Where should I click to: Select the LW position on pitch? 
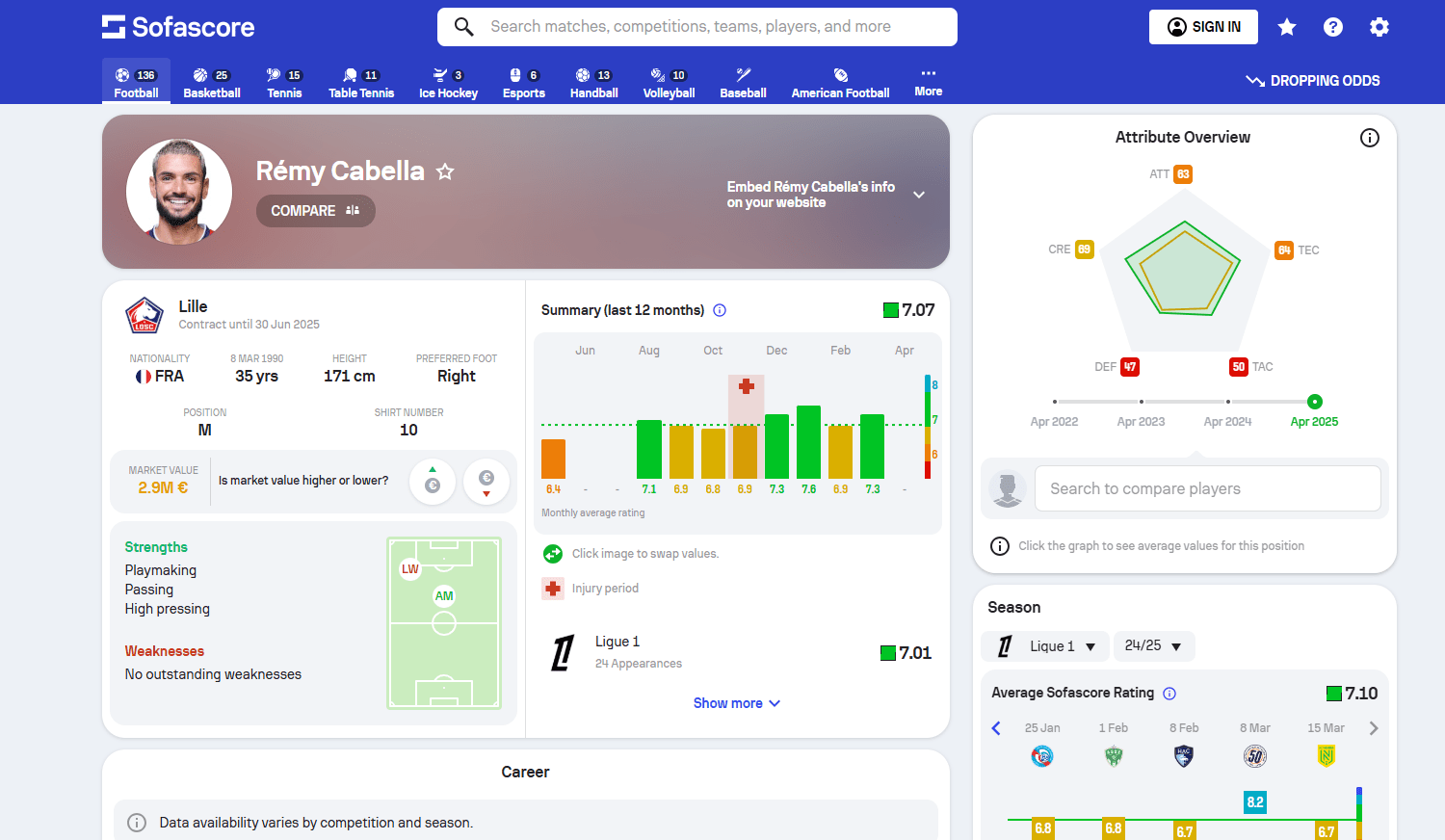[x=410, y=569]
